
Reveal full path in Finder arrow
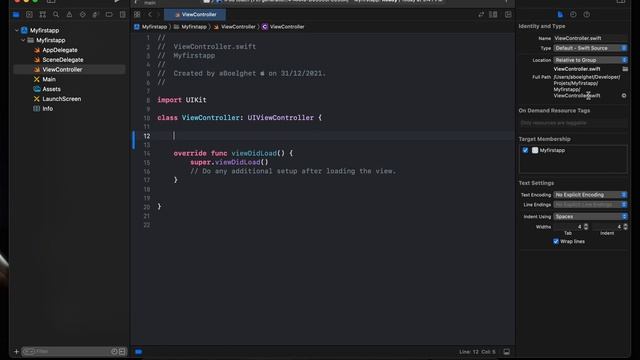[x=624, y=96]
